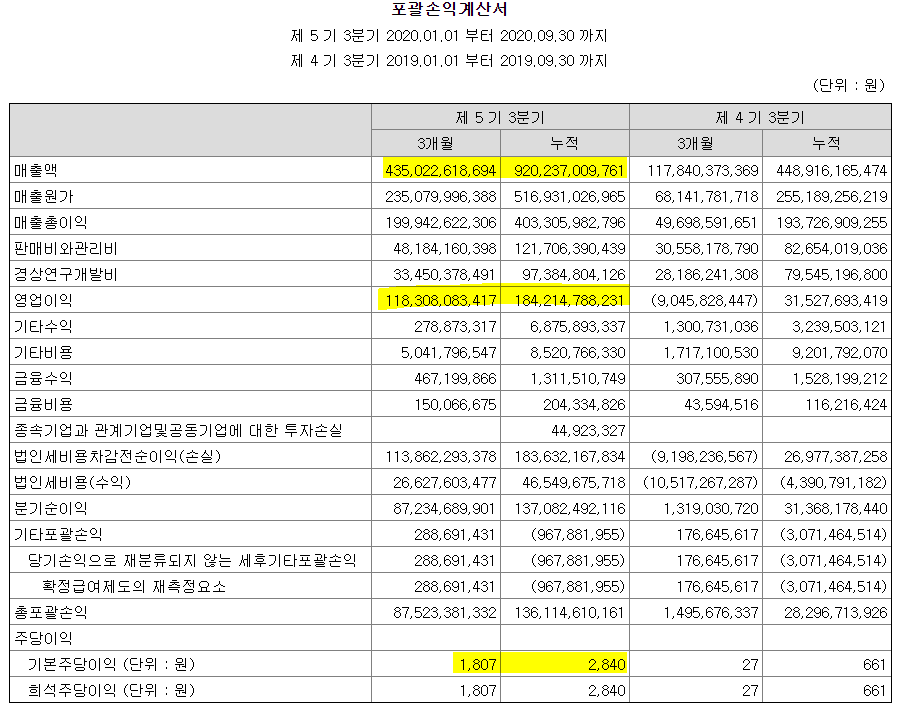The width and height of the screenshot is (901, 704).
Task: Click the 주당이익 row label
Action: point(43,638)
